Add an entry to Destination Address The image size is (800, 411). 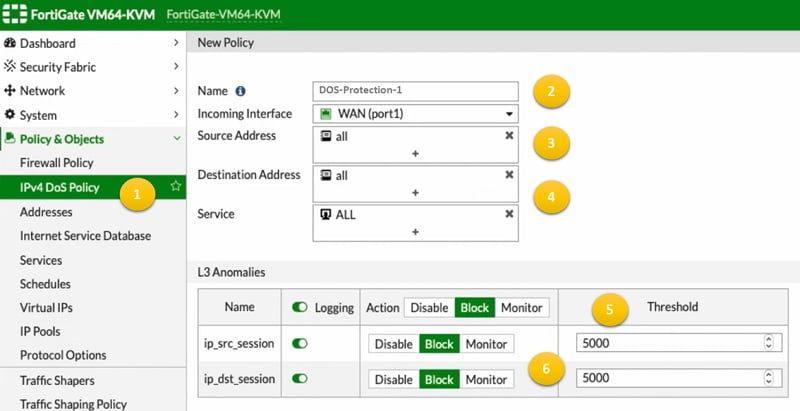pyautogui.click(x=415, y=193)
